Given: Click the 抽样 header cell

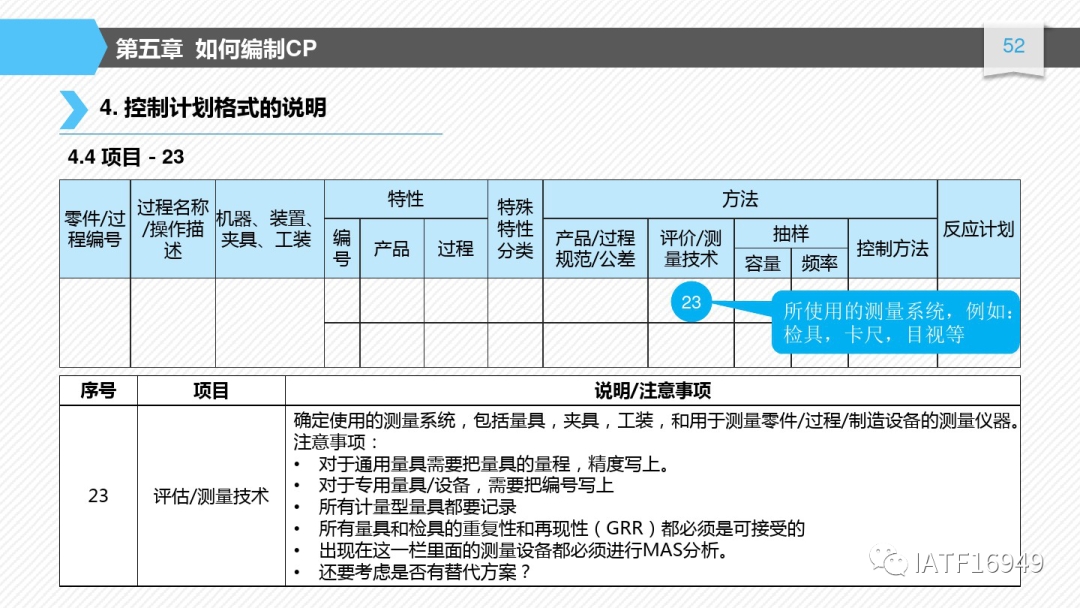Looking at the screenshot, I should click(x=791, y=233).
